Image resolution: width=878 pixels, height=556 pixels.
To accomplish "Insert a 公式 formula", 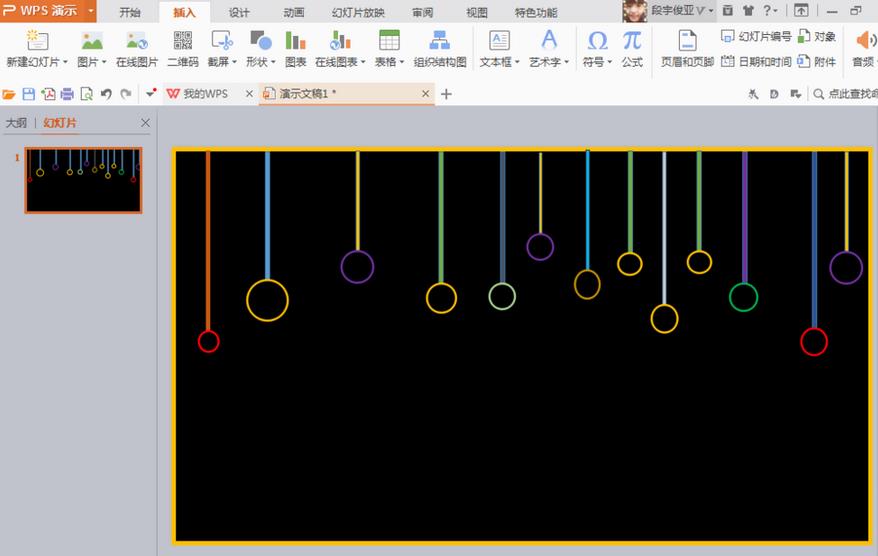I will coord(632,49).
